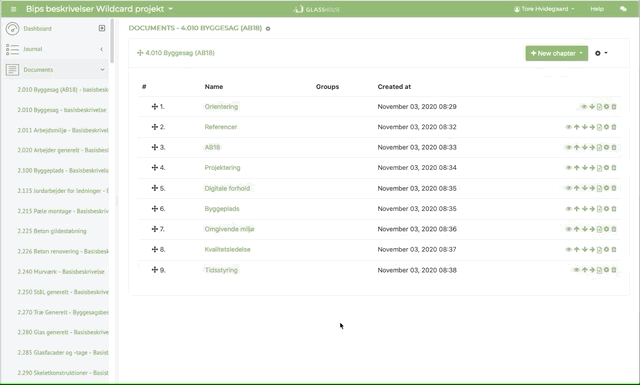Delete the Tidsstyring chapter

coord(614,270)
